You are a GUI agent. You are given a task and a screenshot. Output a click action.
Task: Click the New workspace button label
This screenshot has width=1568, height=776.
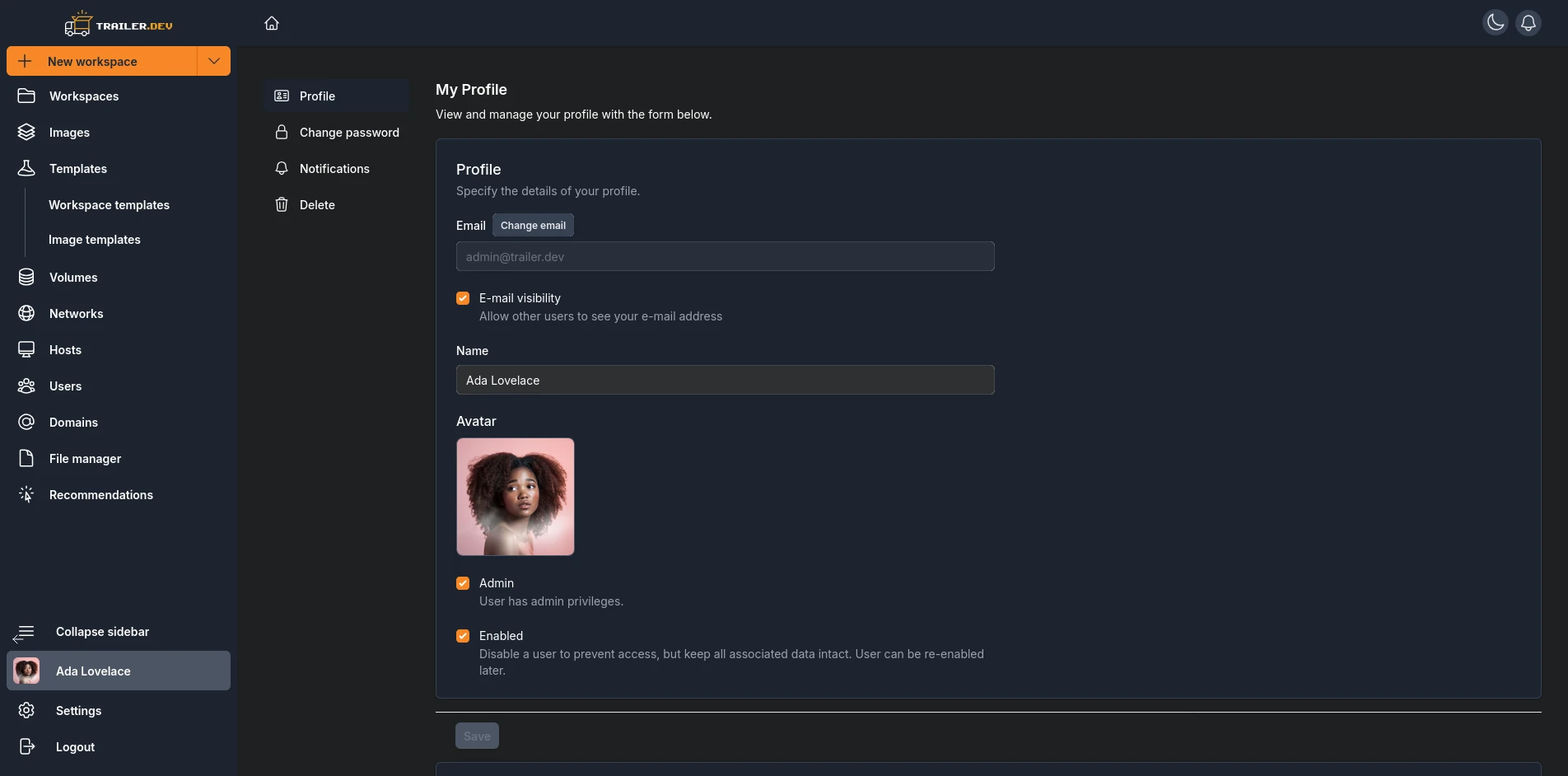tap(92, 61)
